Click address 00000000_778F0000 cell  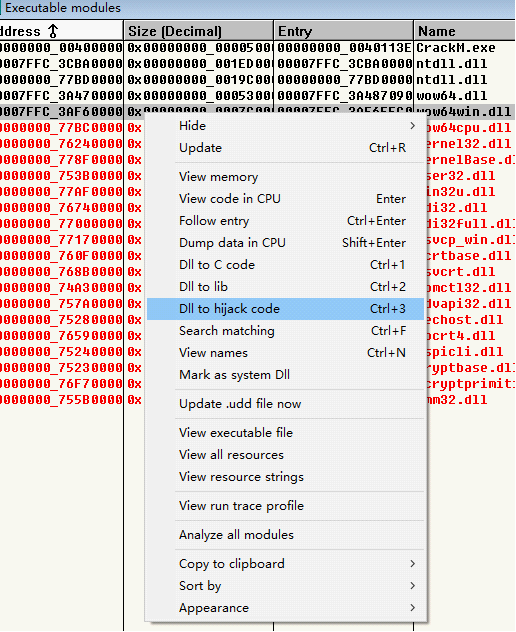coord(61,160)
